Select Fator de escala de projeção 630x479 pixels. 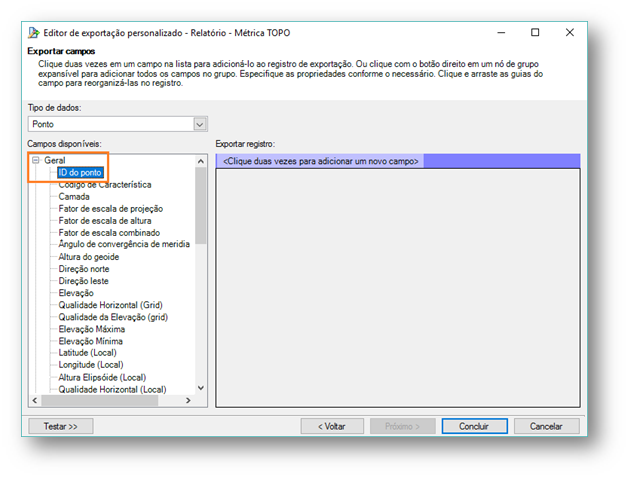[110, 209]
